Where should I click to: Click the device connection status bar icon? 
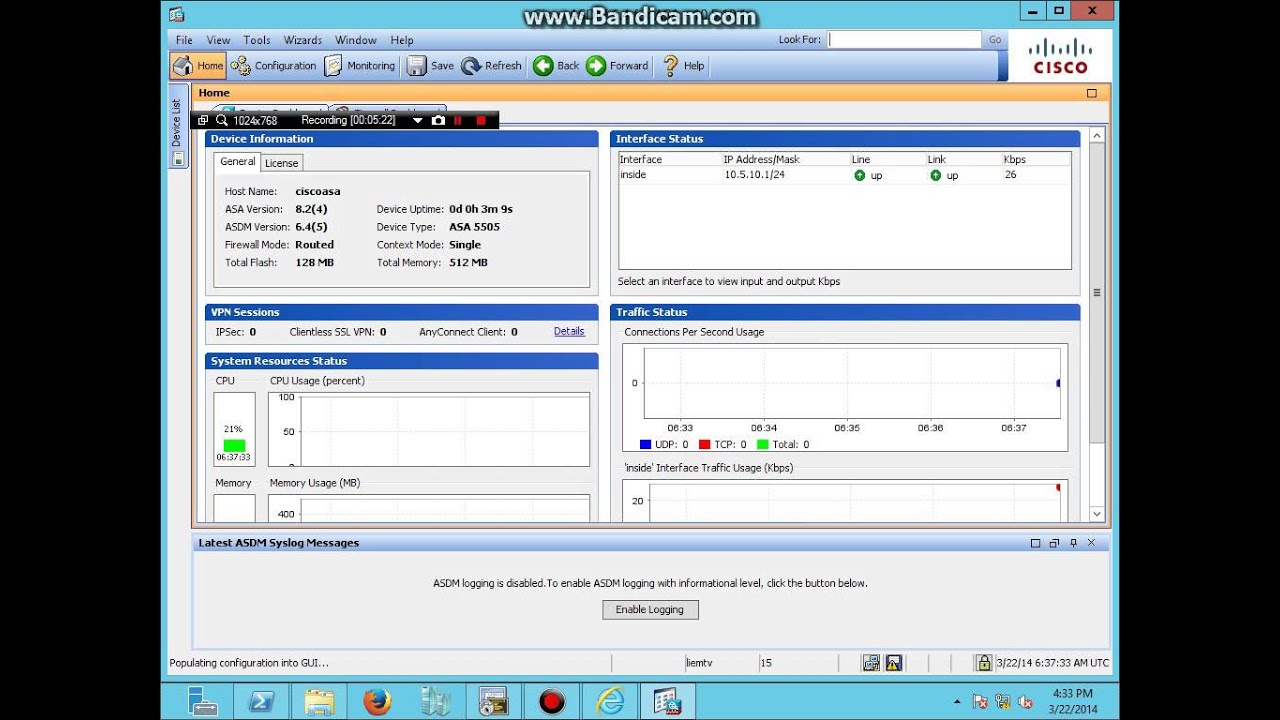tap(871, 663)
